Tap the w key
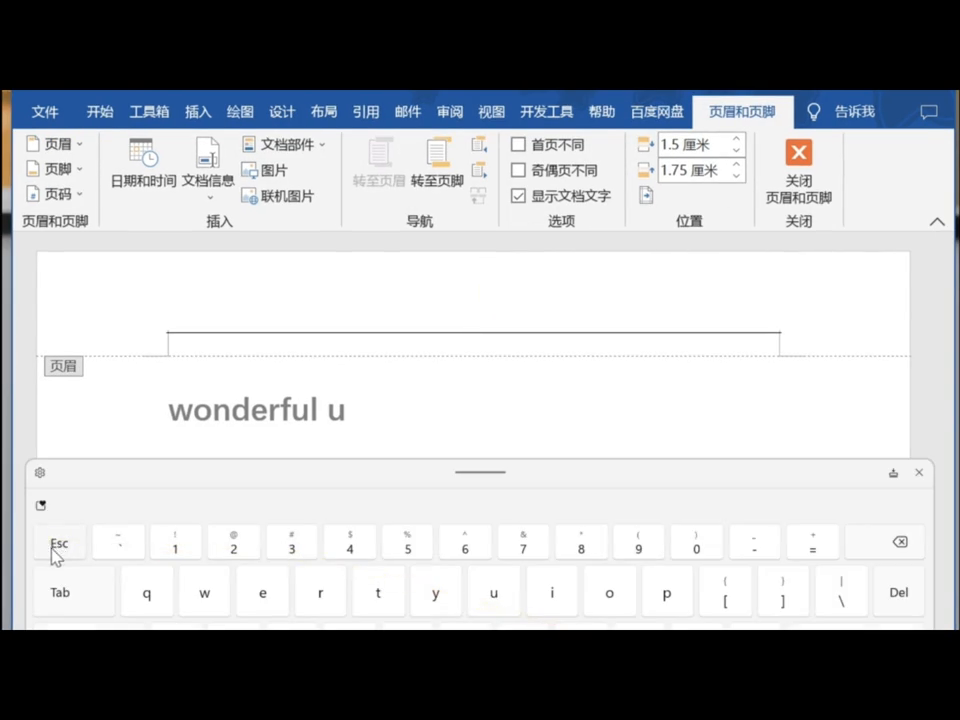The height and width of the screenshot is (720, 960). 204,592
